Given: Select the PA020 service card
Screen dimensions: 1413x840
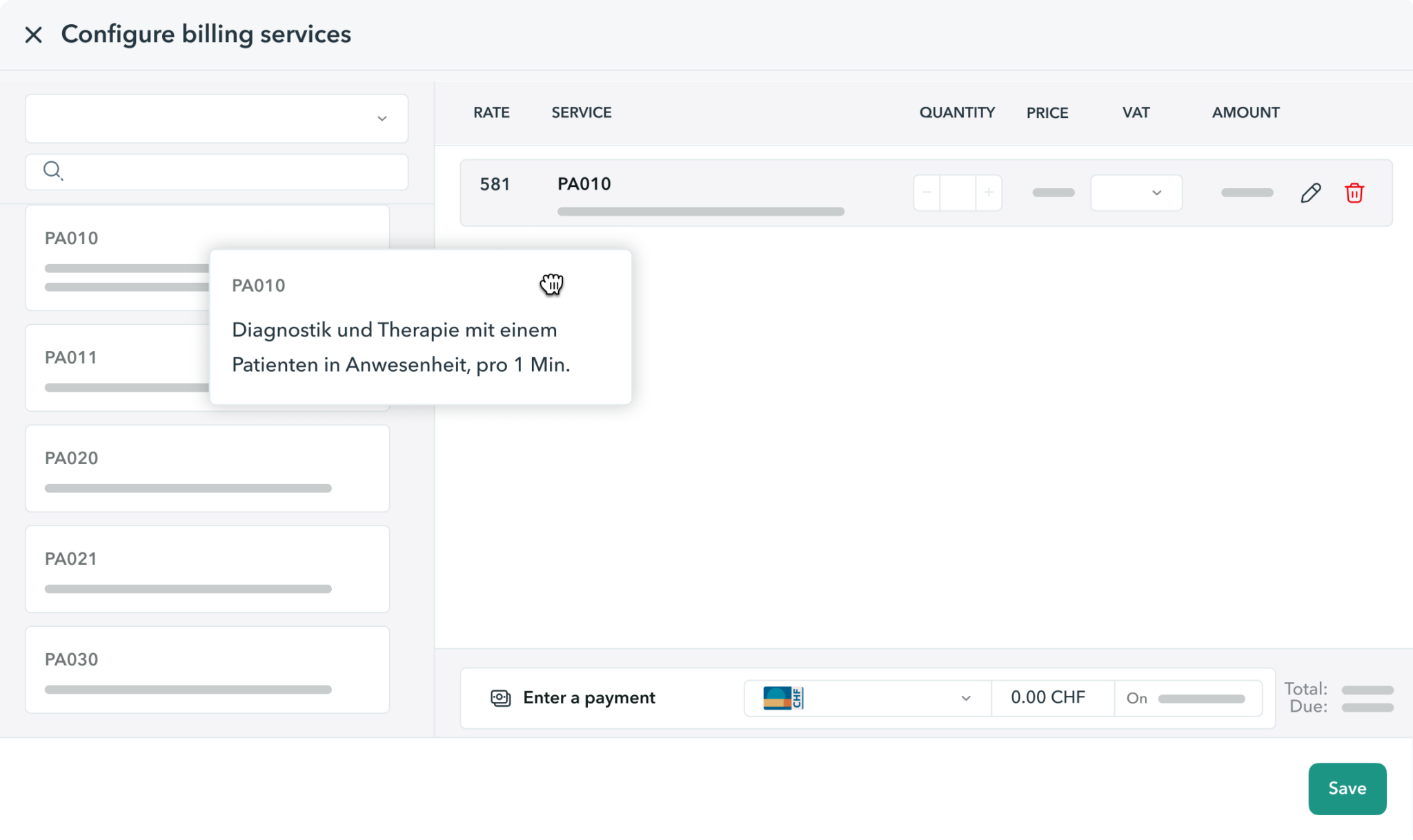Looking at the screenshot, I should 207,468.
